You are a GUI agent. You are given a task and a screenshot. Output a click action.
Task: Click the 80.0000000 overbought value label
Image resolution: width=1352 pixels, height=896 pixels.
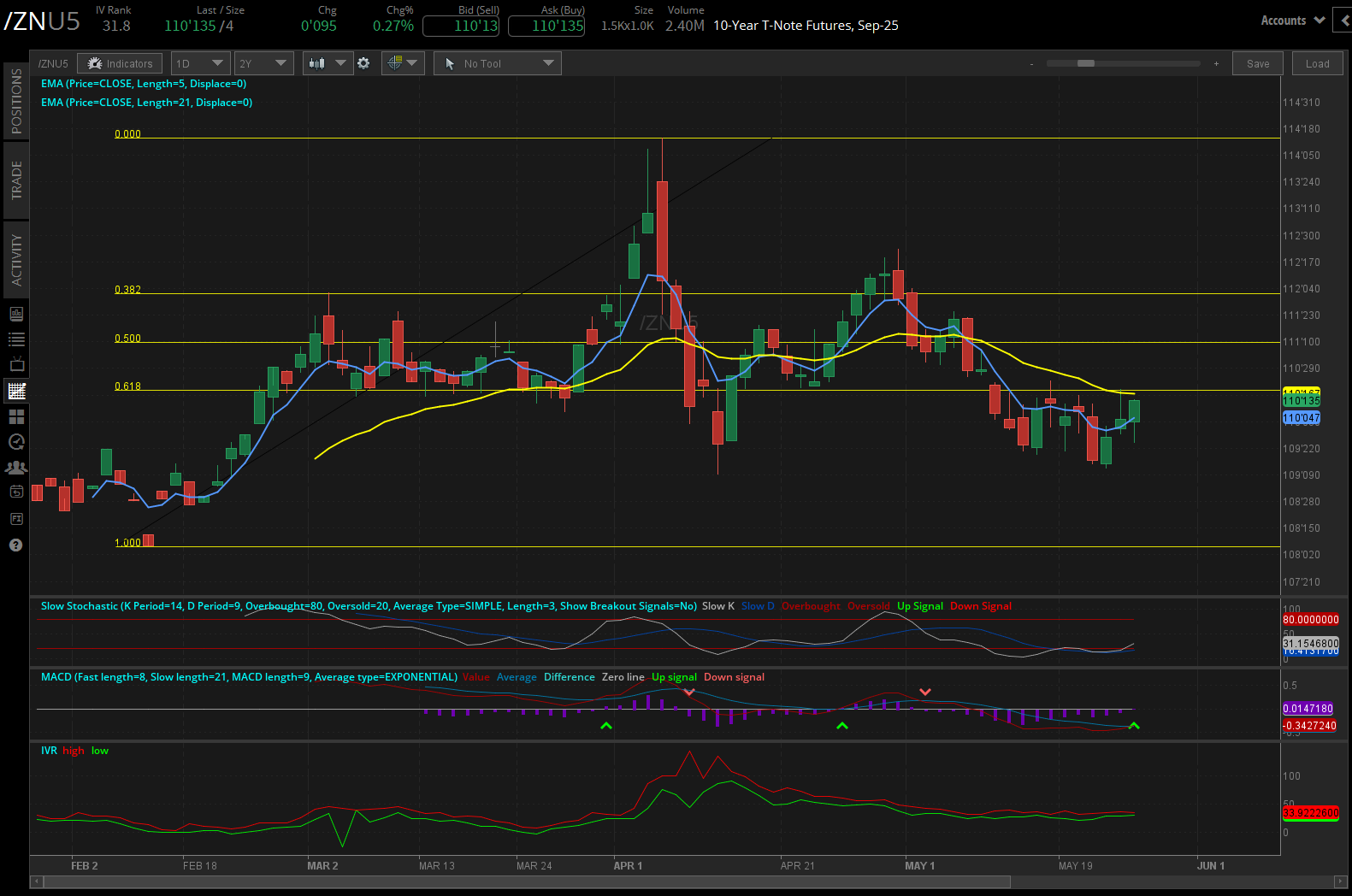click(x=1310, y=620)
